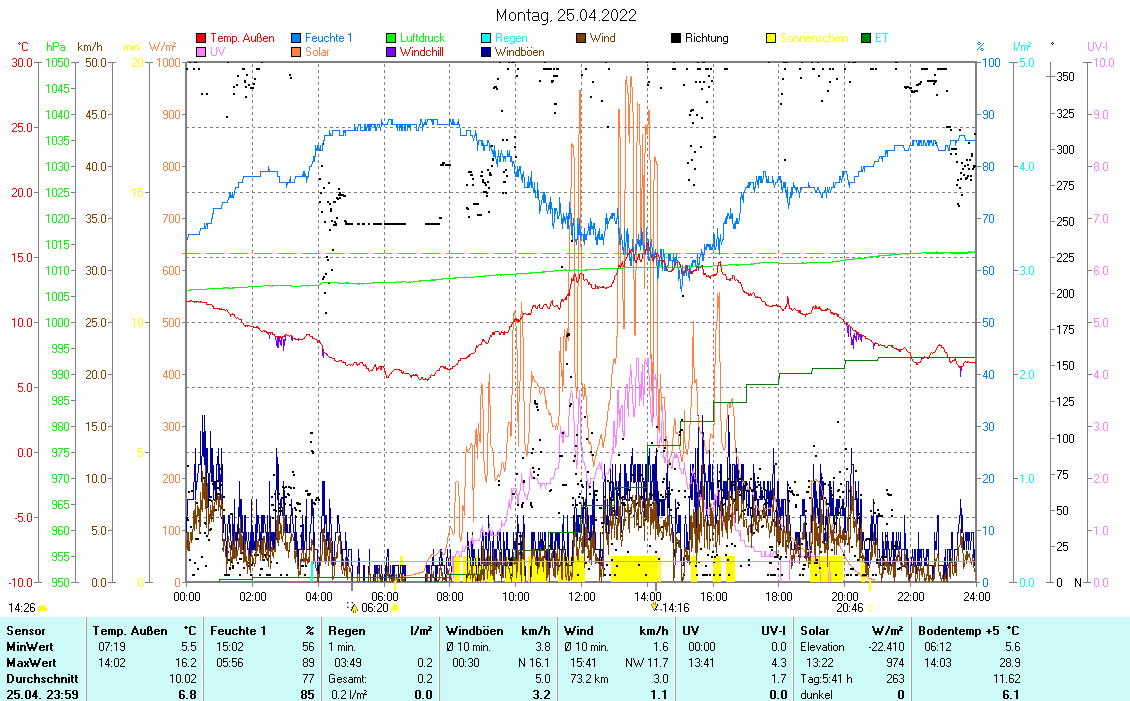This screenshot has width=1130, height=701.
Task: Click the MaxWert row label
Action: (x=30, y=663)
